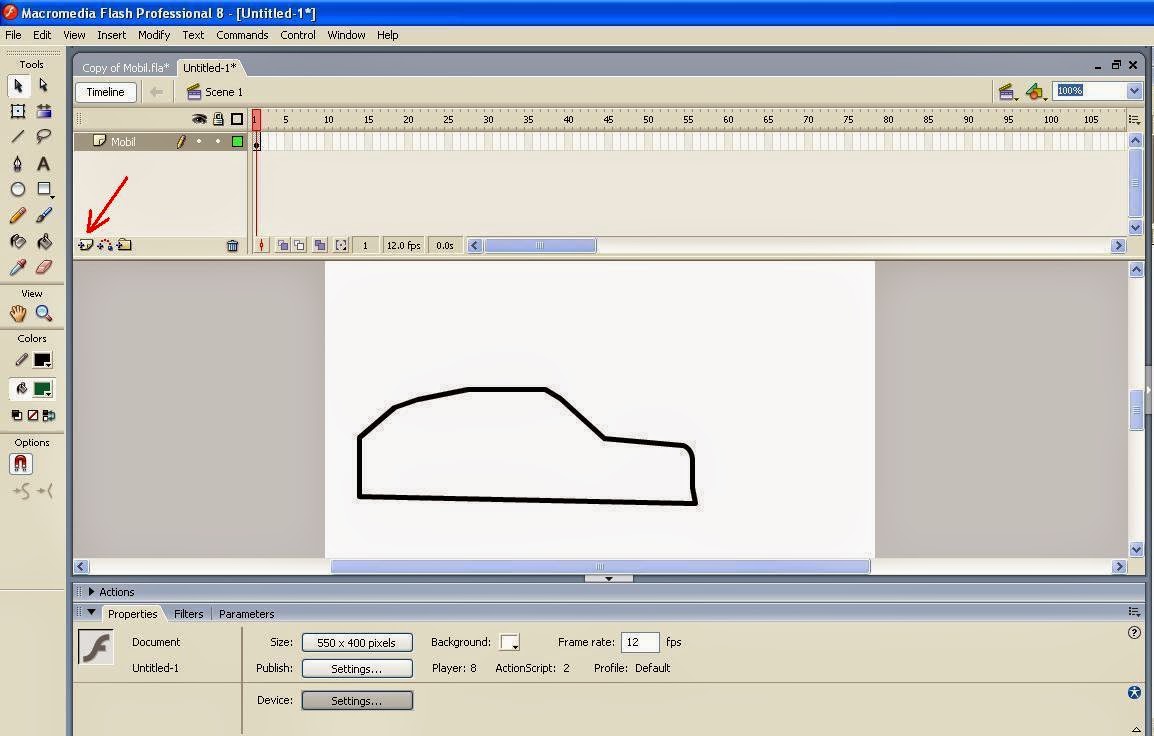Click the Add Motion Guide icon
Image resolution: width=1154 pixels, height=736 pixels.
coord(105,245)
